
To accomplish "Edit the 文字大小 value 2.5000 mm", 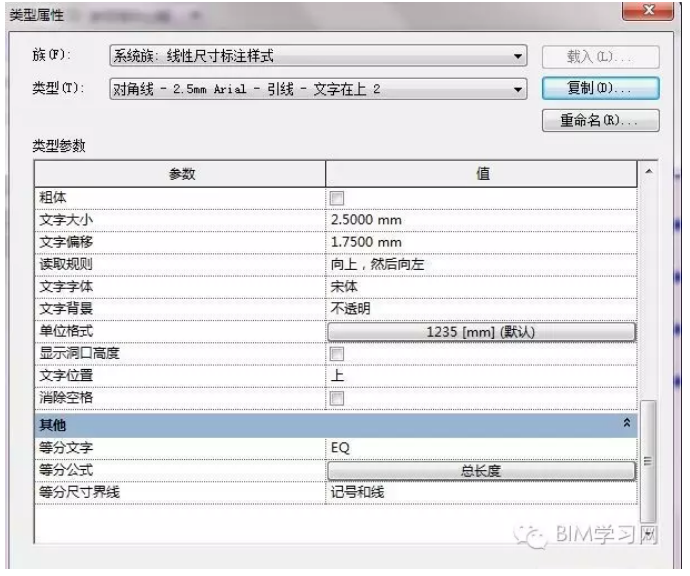I will tap(481, 220).
